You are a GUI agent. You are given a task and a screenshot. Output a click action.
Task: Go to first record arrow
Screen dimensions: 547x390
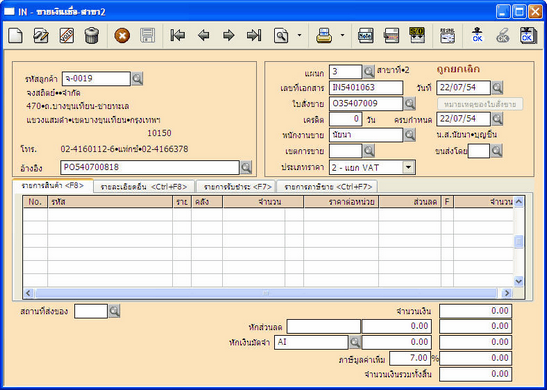[x=178, y=36]
